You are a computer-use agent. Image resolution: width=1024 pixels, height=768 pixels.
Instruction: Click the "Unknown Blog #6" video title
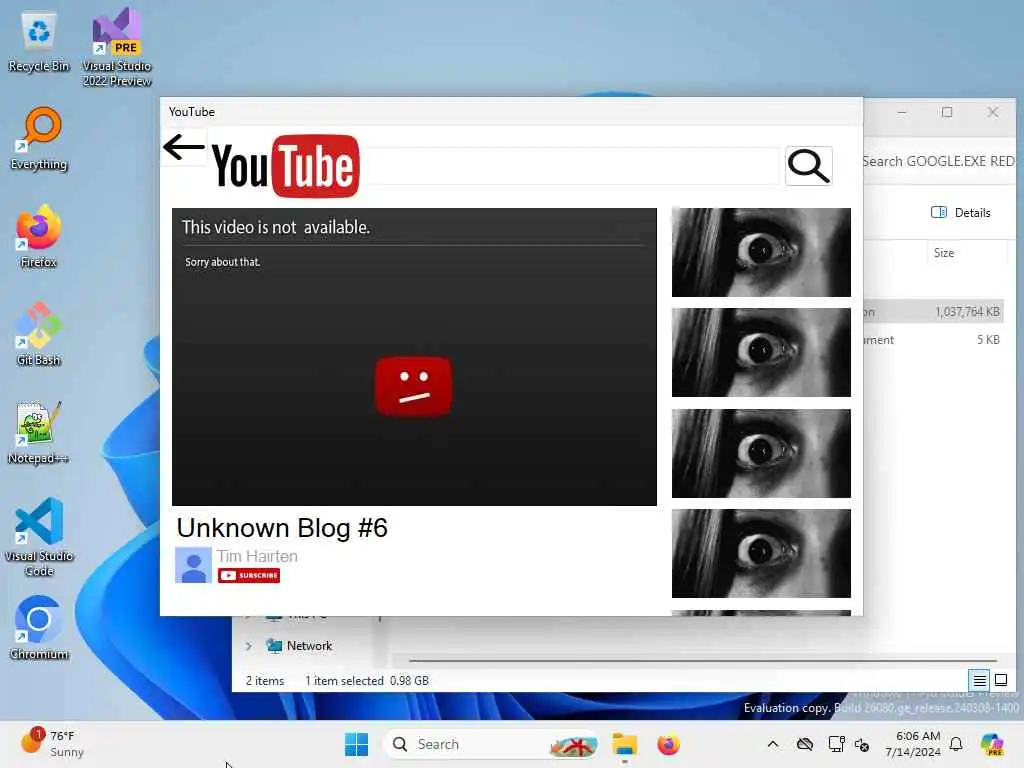pos(282,528)
